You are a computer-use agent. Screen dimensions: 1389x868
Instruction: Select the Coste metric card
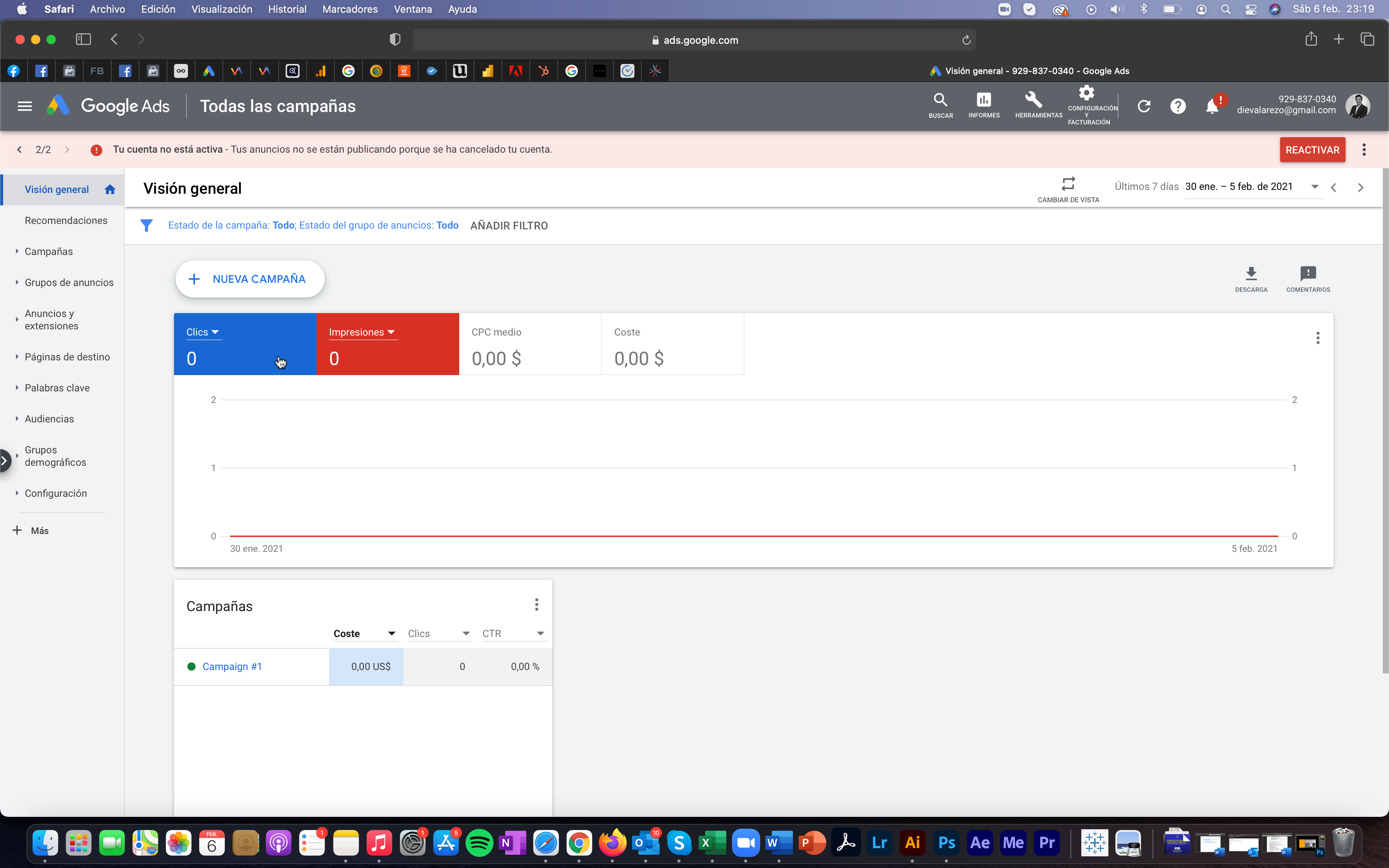[x=673, y=344]
